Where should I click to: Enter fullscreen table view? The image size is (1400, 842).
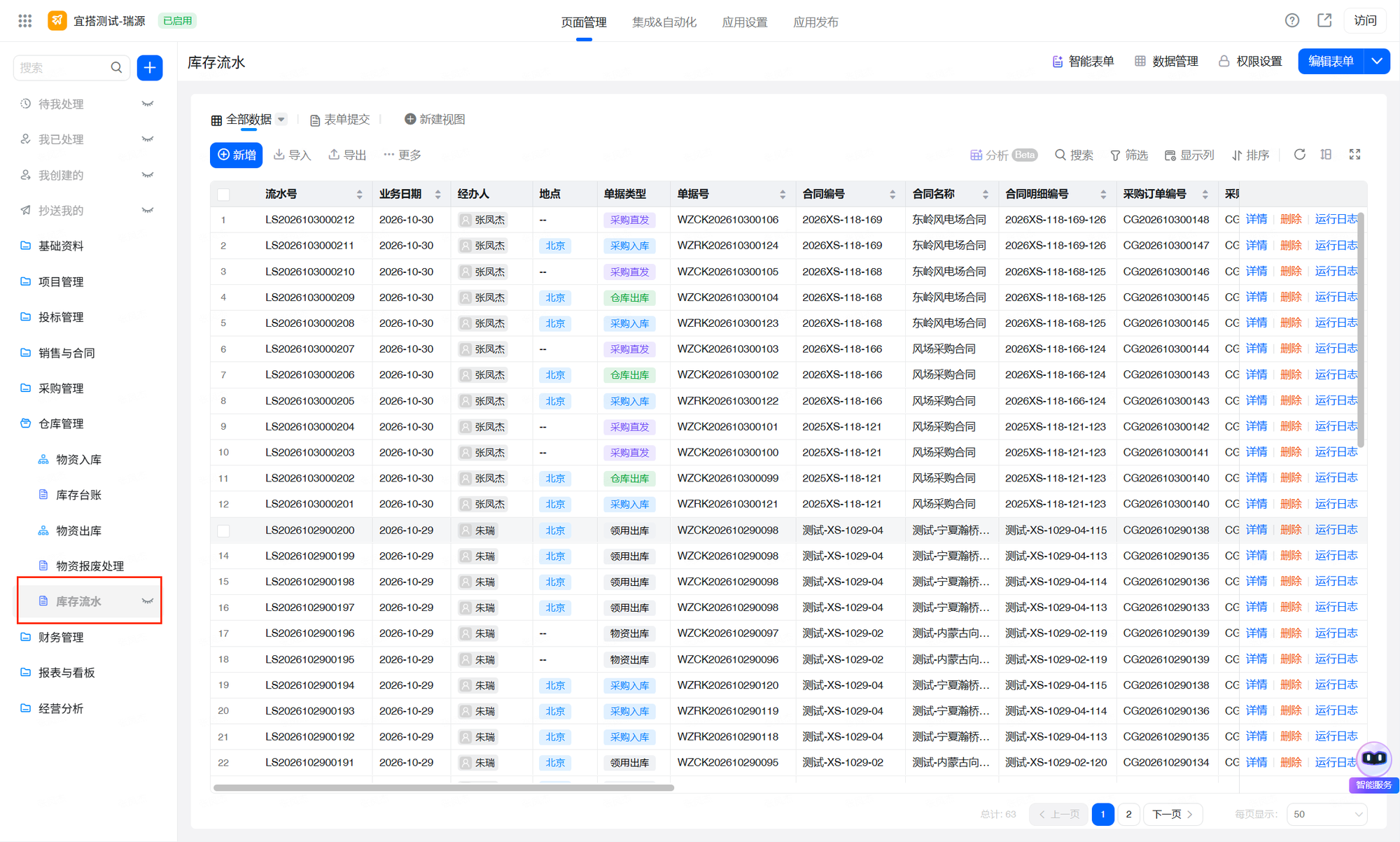tap(1355, 155)
